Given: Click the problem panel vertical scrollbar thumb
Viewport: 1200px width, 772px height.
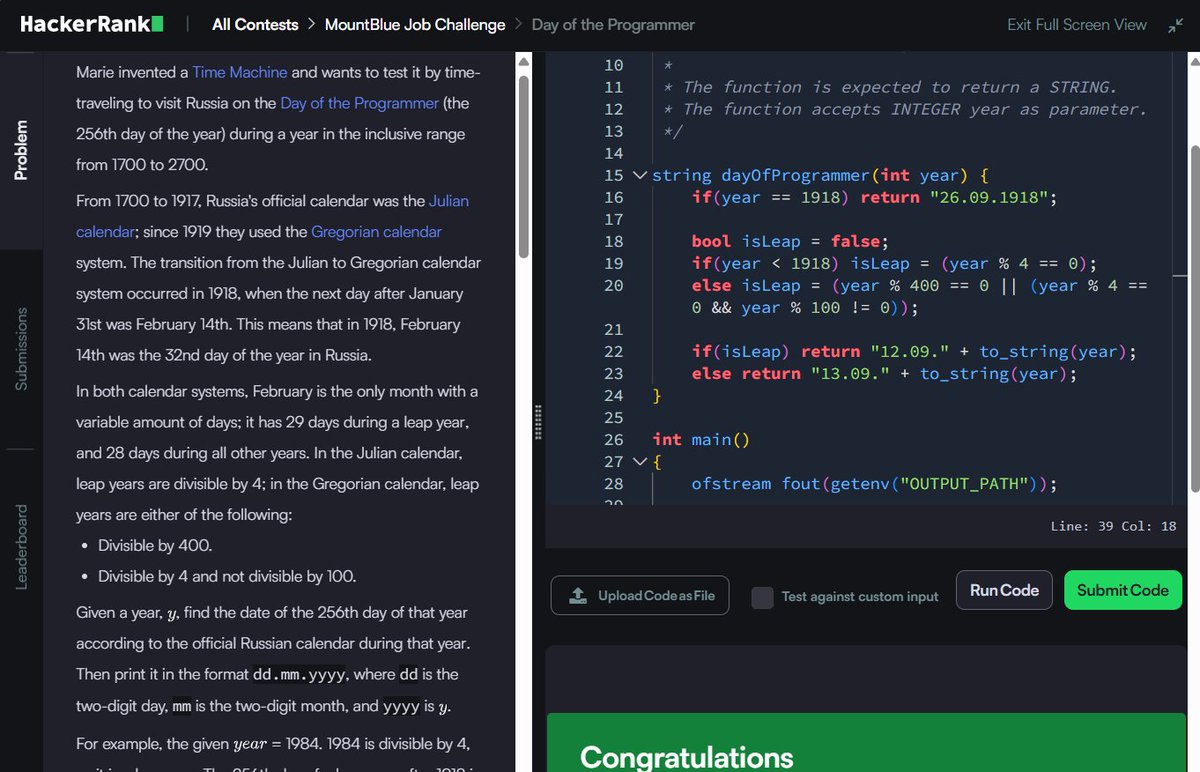Looking at the screenshot, I should pyautogui.click(x=522, y=165).
